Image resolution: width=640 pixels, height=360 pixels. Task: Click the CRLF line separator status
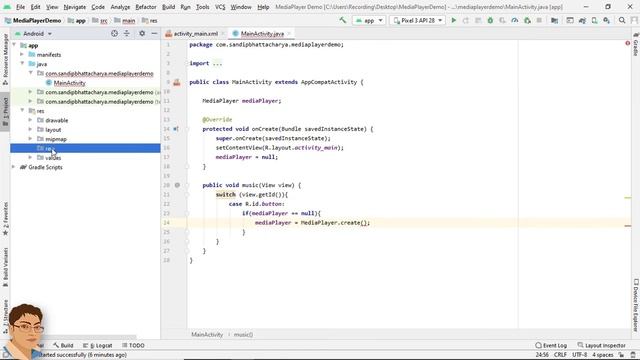560,355
